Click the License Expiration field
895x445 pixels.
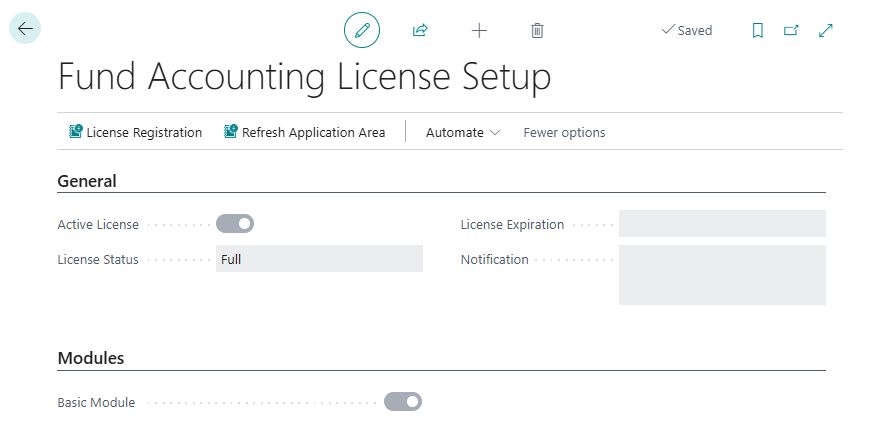722,224
